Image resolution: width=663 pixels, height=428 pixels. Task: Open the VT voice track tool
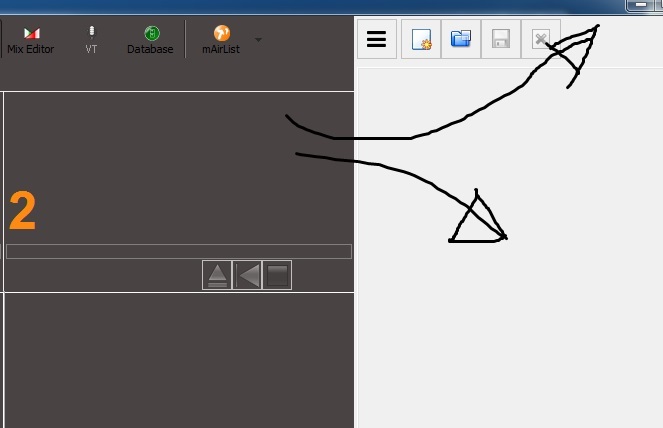click(91, 40)
